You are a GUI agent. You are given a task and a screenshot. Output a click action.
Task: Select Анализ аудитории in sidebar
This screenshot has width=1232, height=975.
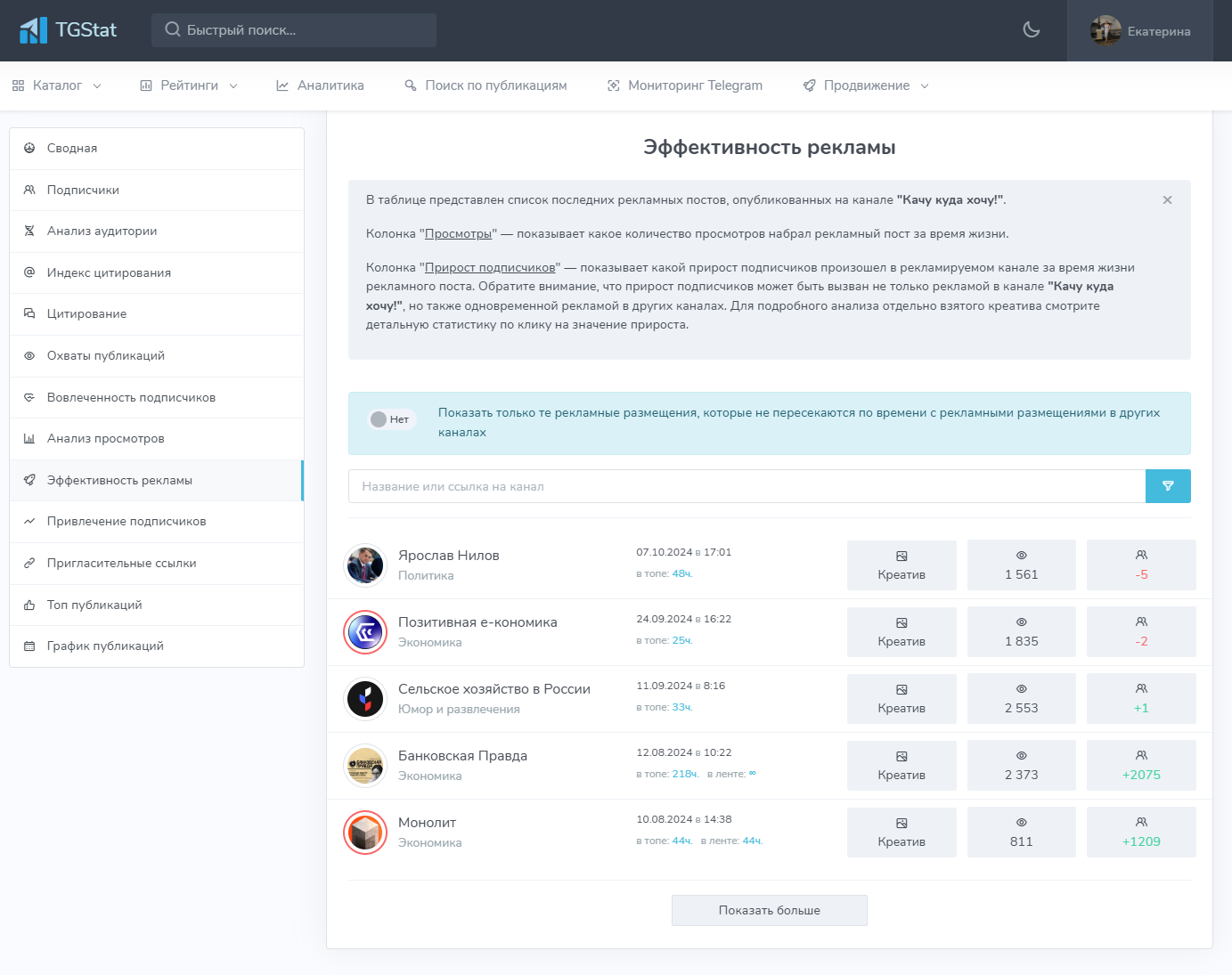point(102,232)
